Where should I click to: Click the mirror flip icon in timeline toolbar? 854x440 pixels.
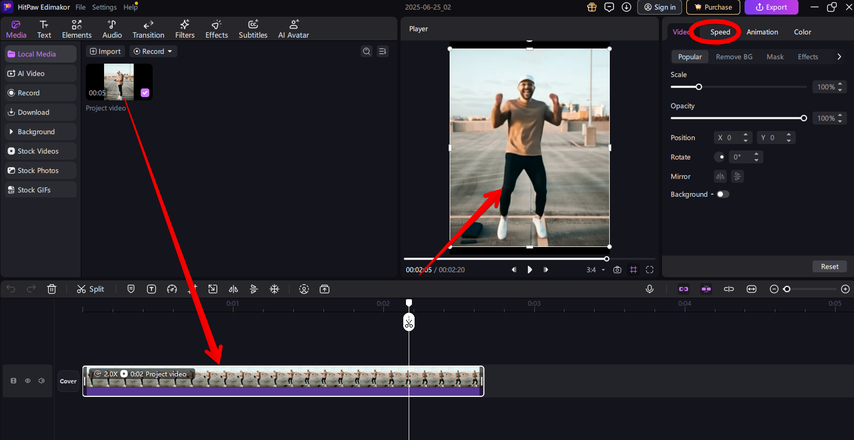233,289
